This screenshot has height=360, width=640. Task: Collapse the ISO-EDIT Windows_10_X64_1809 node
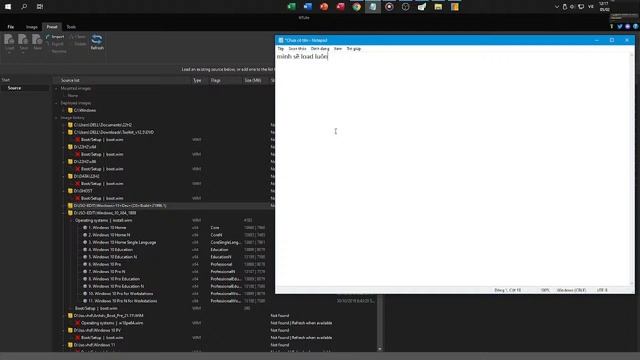click(x=63, y=213)
